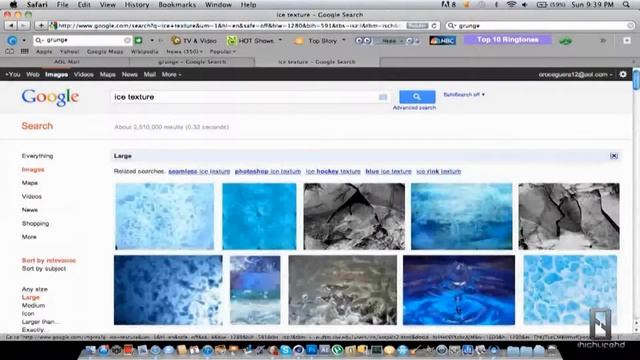This screenshot has height=360, width=640.
Task: Open the solid bright blue square thumbnail
Action: coord(259,216)
